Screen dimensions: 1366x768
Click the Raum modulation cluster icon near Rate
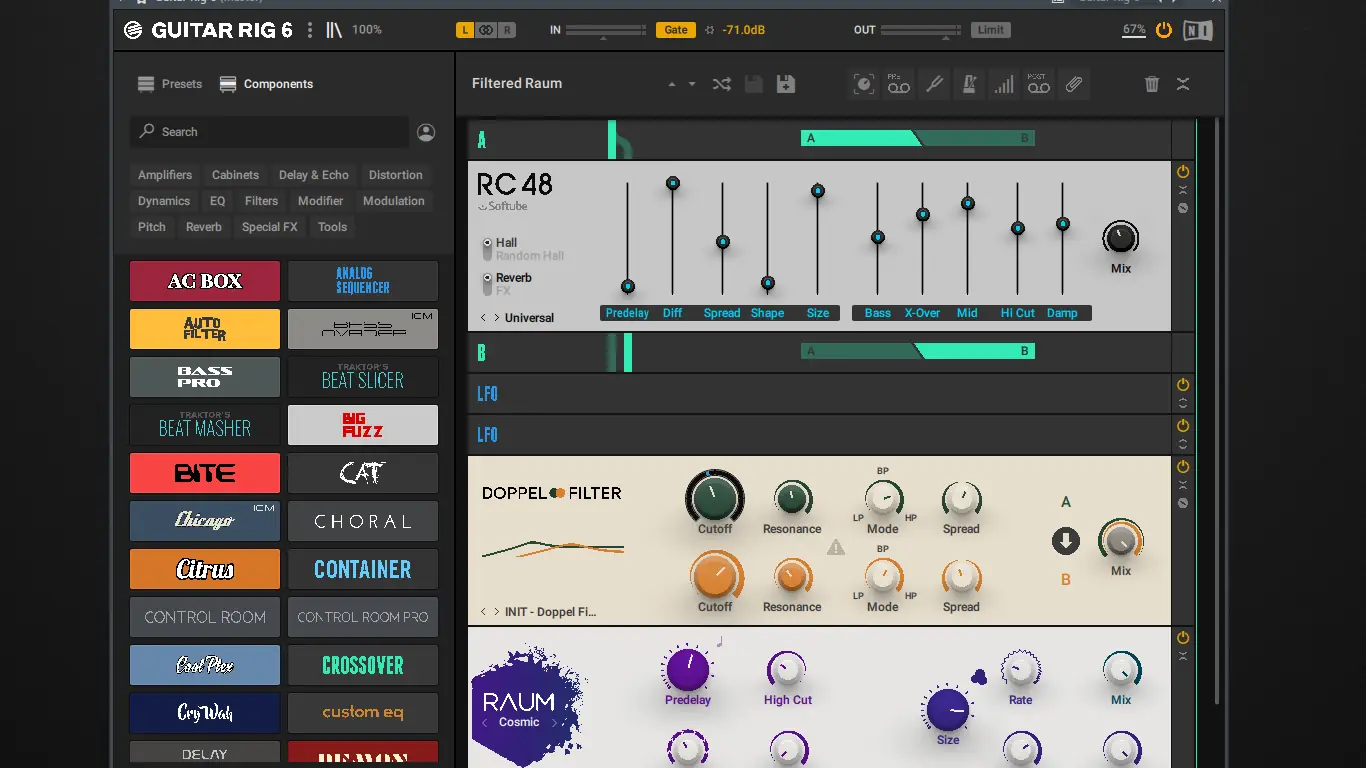[979, 677]
